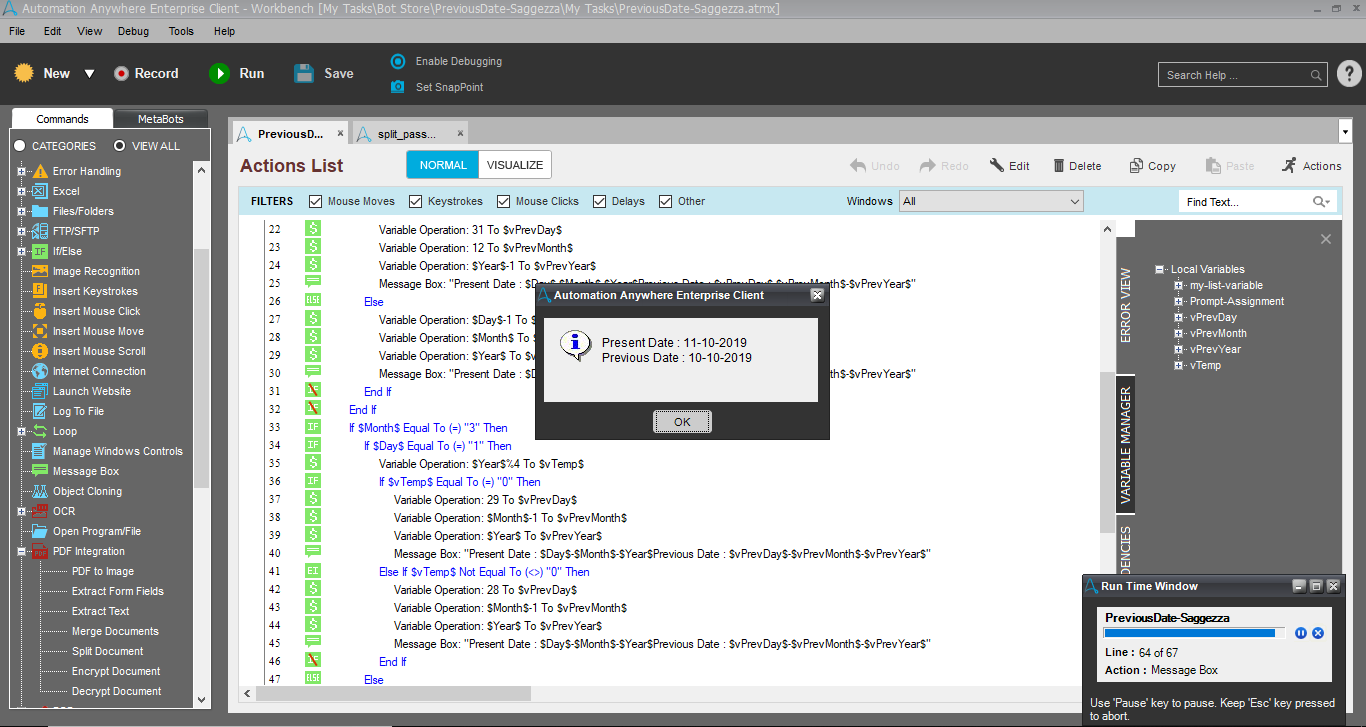Select the Message Box command icon

point(40,471)
